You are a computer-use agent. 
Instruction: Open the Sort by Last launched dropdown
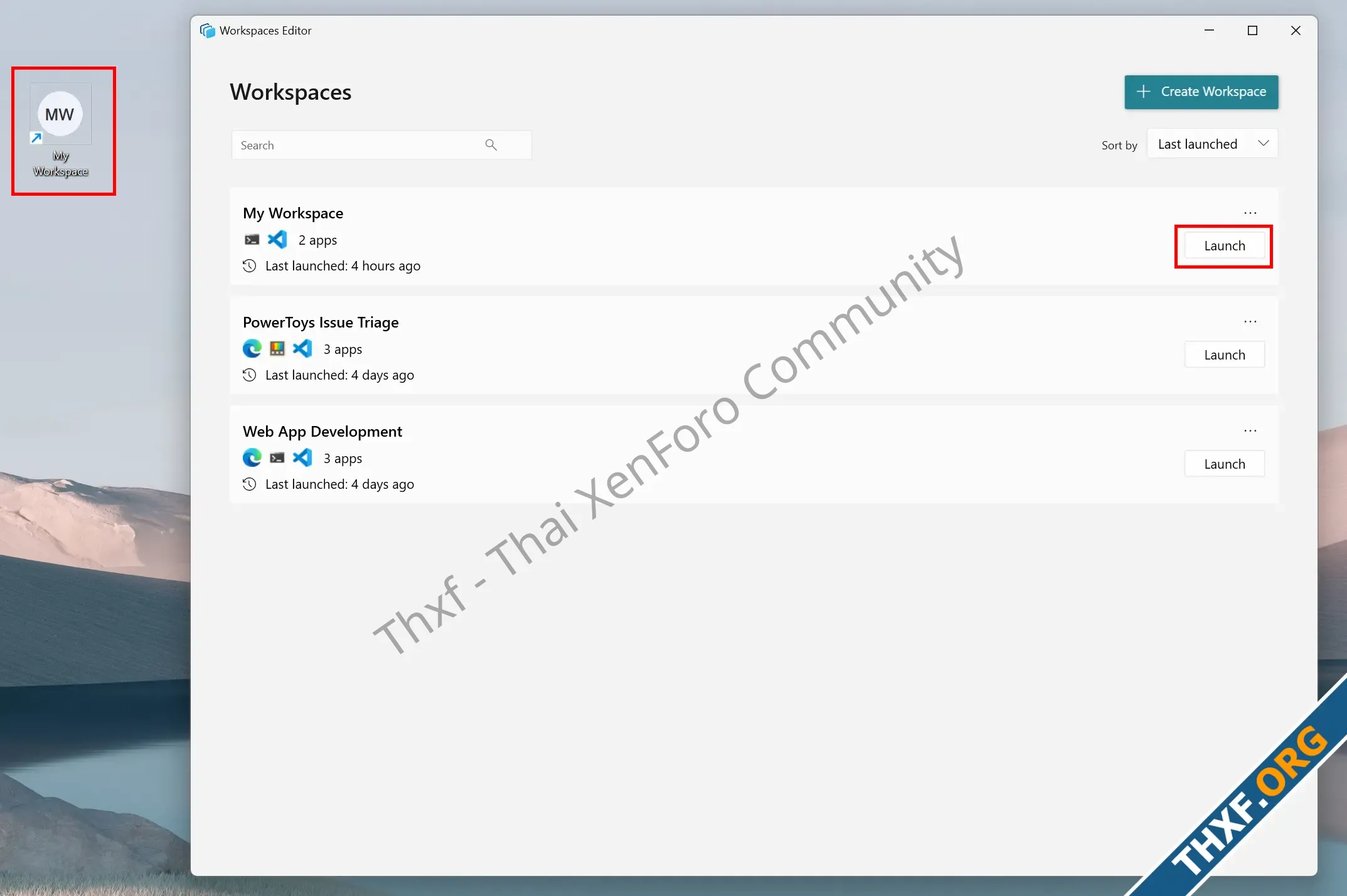pyautogui.click(x=1212, y=144)
